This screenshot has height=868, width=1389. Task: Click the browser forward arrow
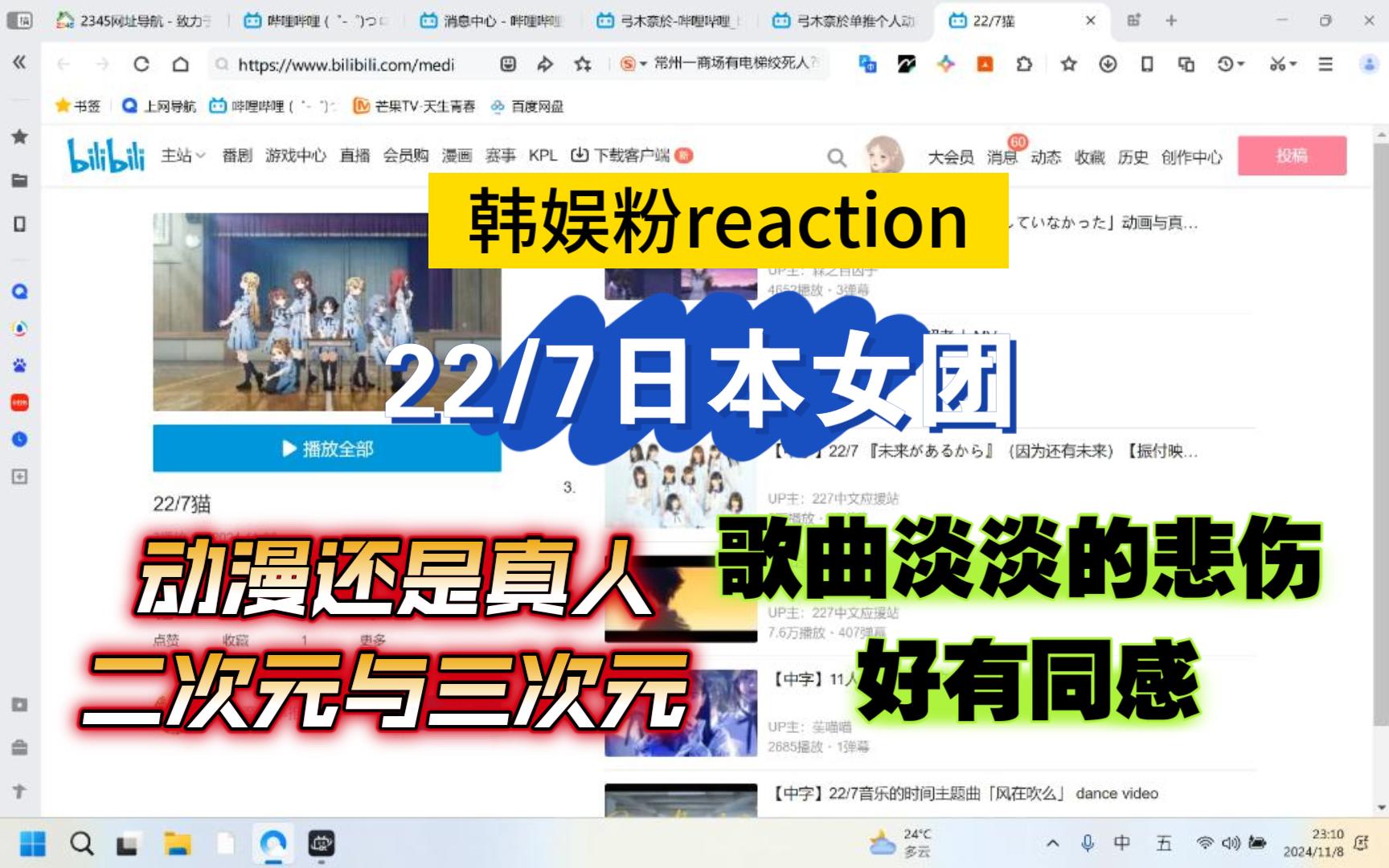[x=102, y=64]
